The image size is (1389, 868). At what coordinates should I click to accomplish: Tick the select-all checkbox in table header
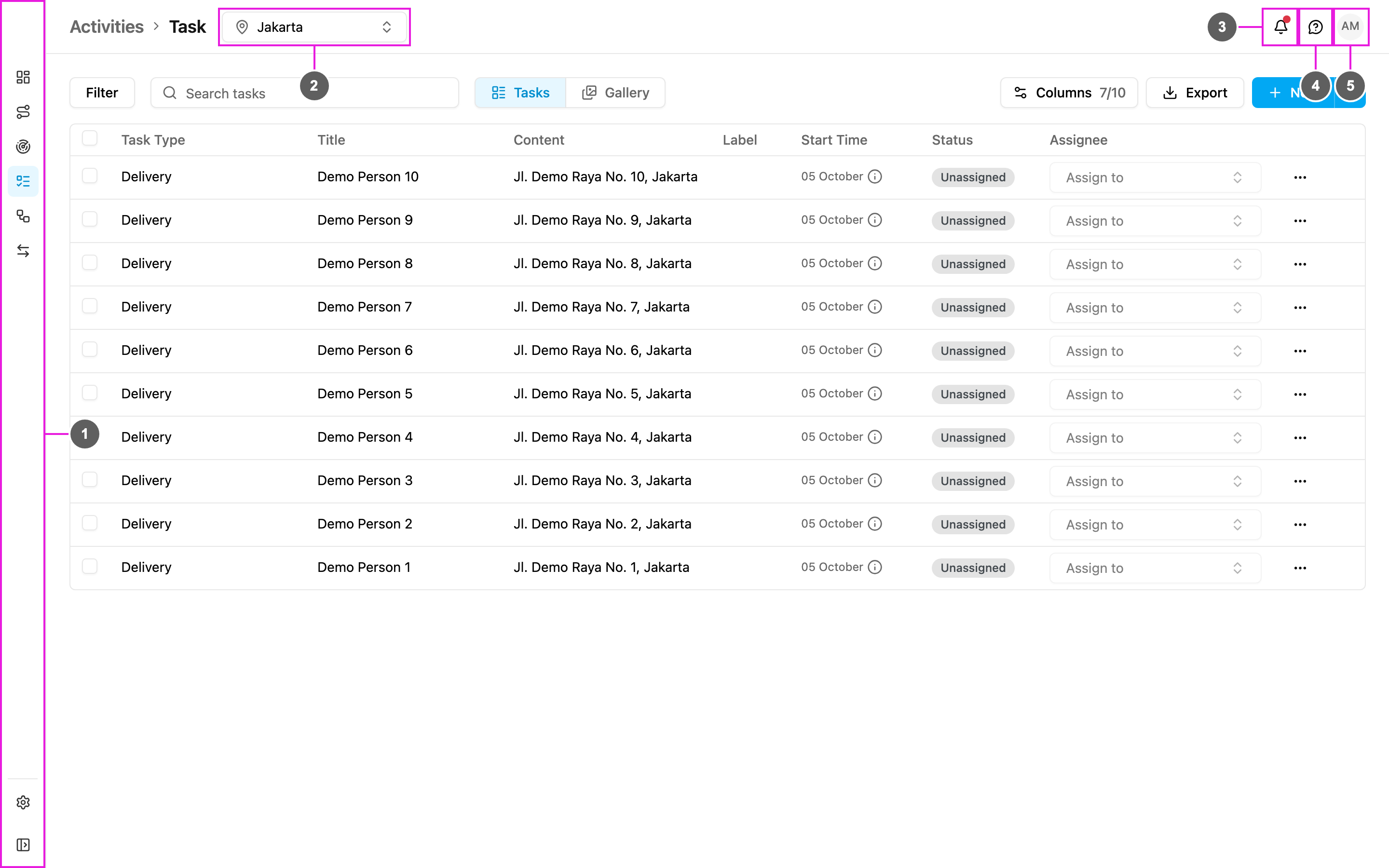click(x=90, y=138)
